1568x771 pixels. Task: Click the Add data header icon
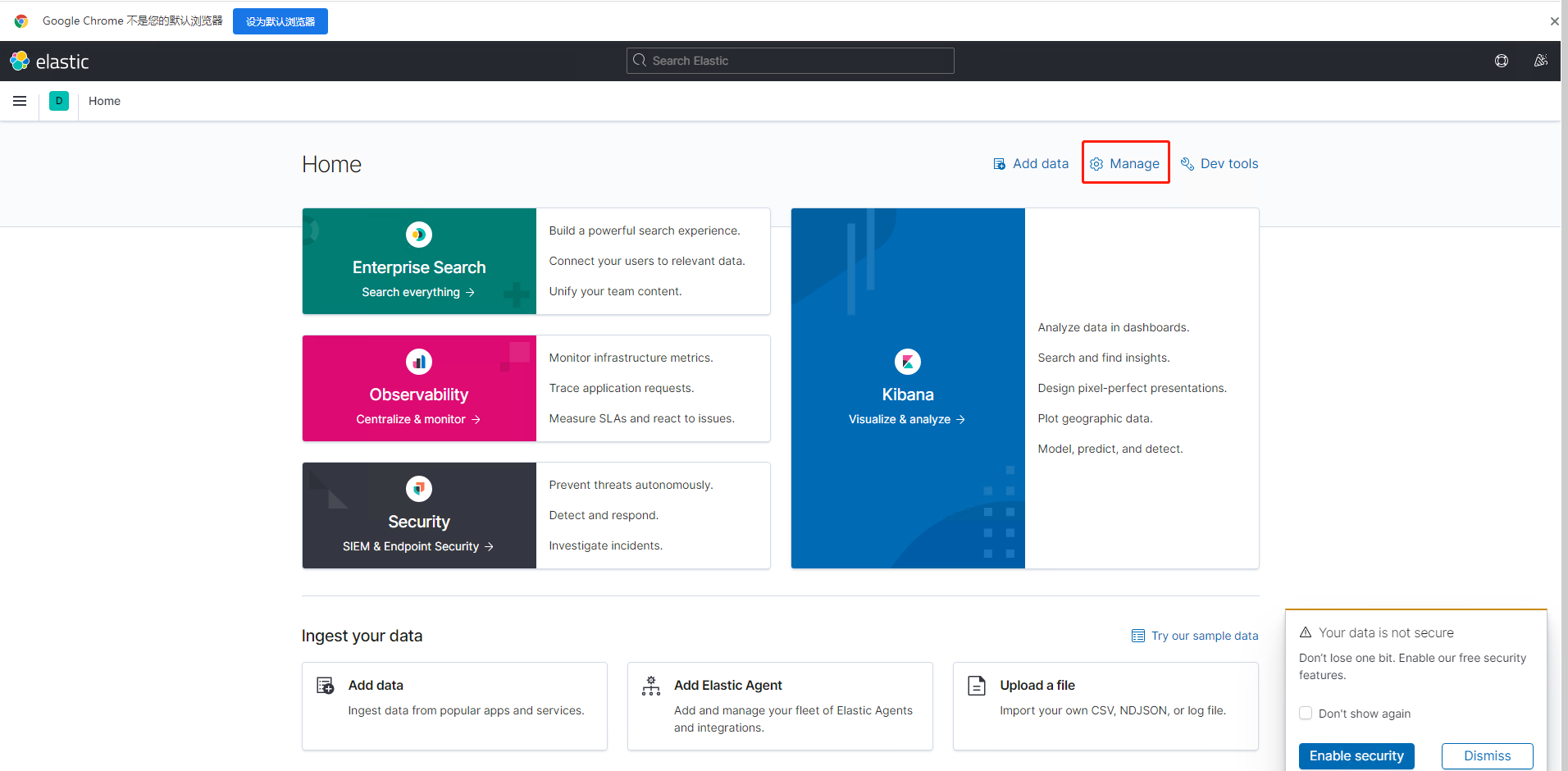[1000, 164]
